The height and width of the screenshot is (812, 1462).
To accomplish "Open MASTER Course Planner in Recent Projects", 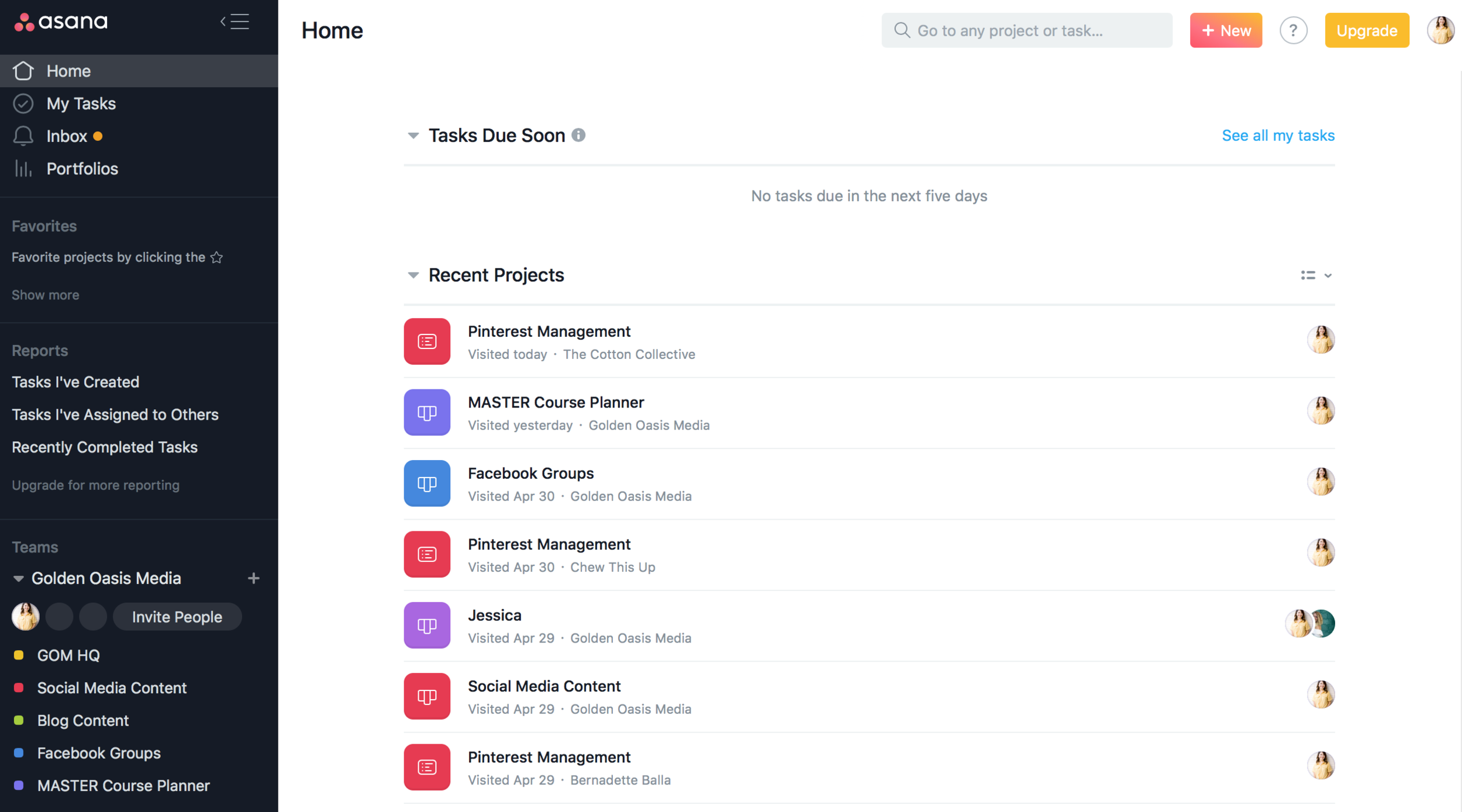I will [556, 402].
